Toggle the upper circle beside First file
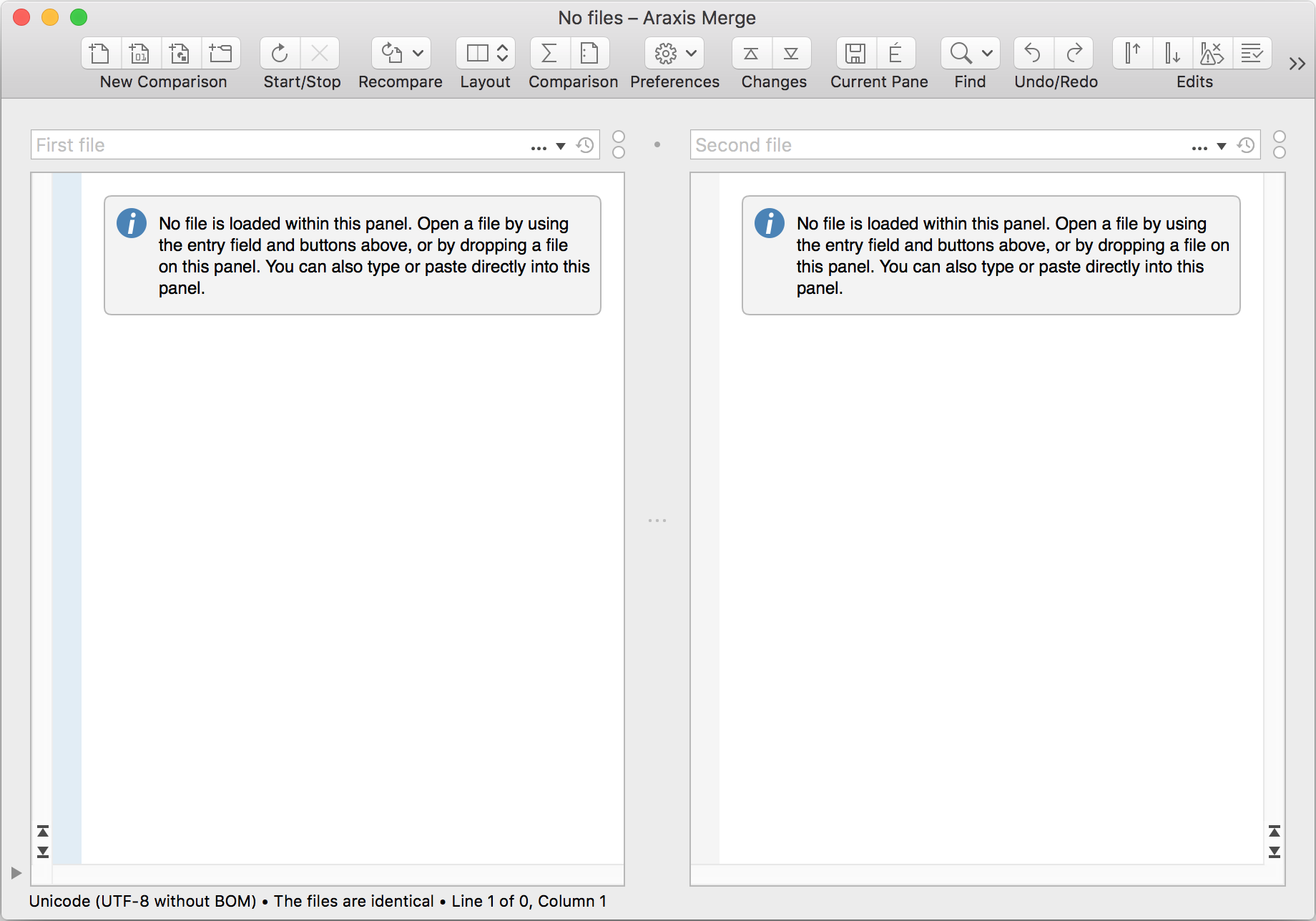The width and height of the screenshot is (1316, 921). (x=619, y=136)
